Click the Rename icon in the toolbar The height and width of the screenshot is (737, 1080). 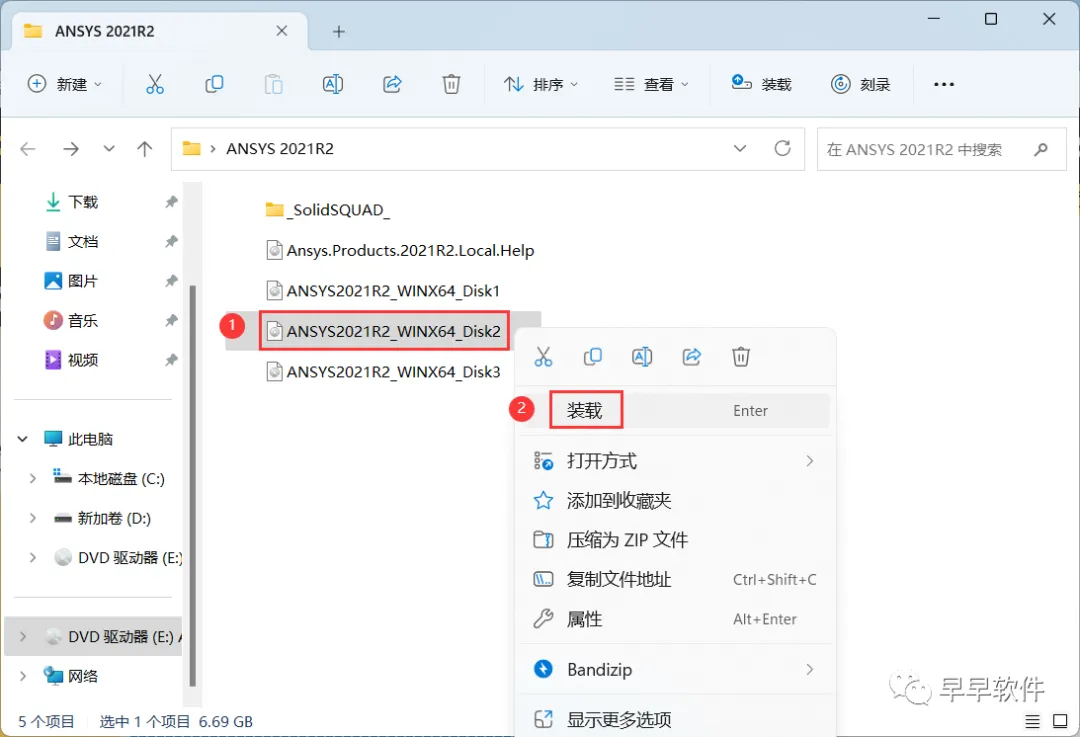click(x=333, y=84)
